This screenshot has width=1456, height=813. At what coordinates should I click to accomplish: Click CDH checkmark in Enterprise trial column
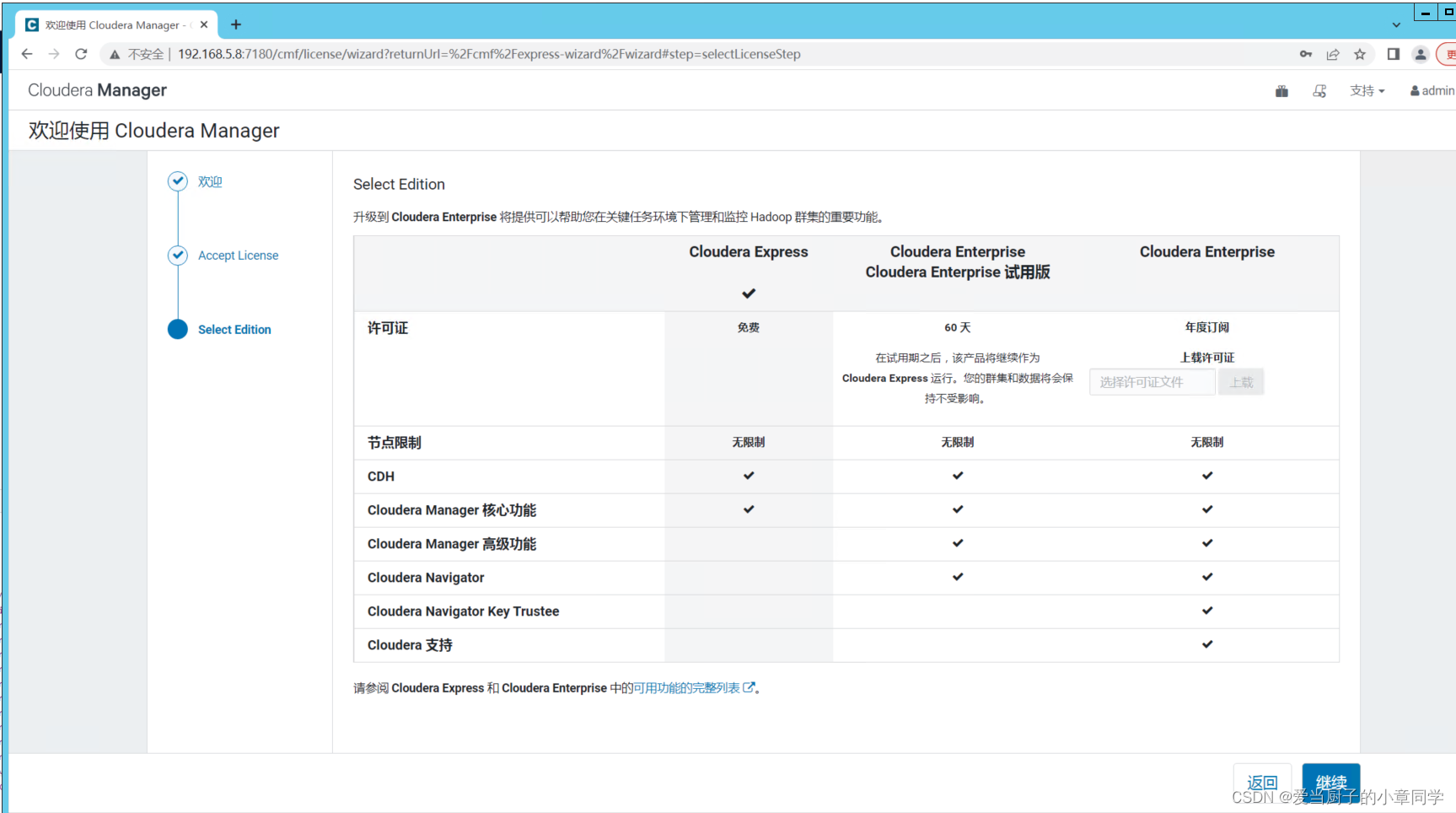(x=958, y=476)
